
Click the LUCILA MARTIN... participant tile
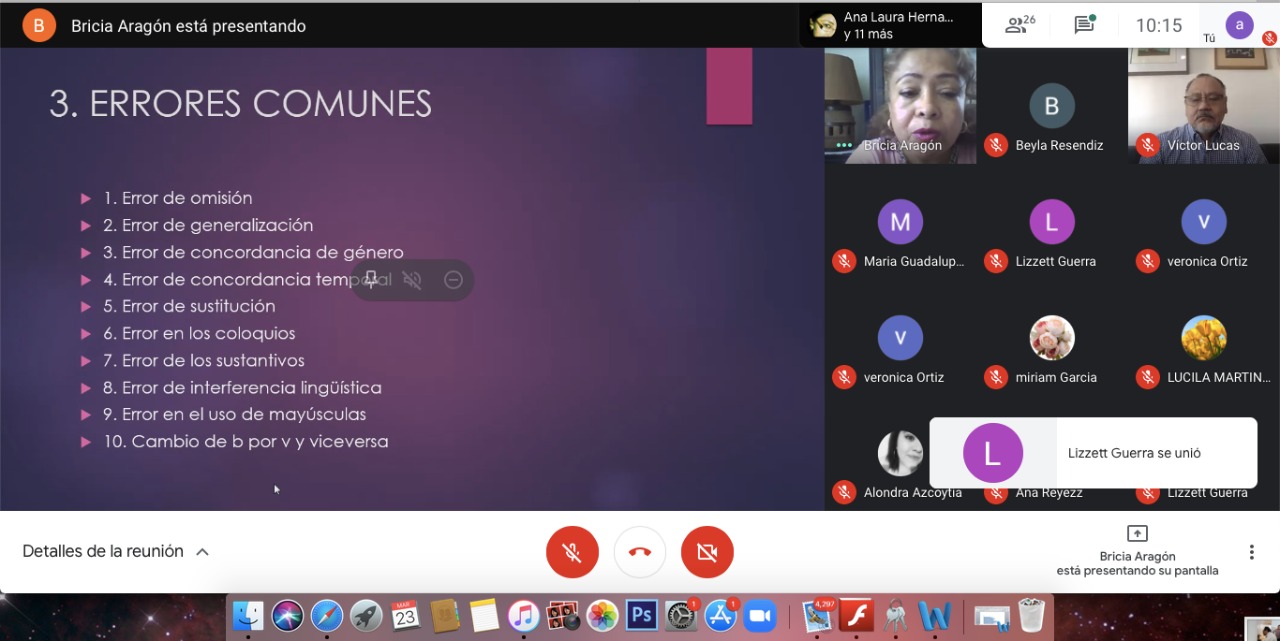coord(1204,348)
